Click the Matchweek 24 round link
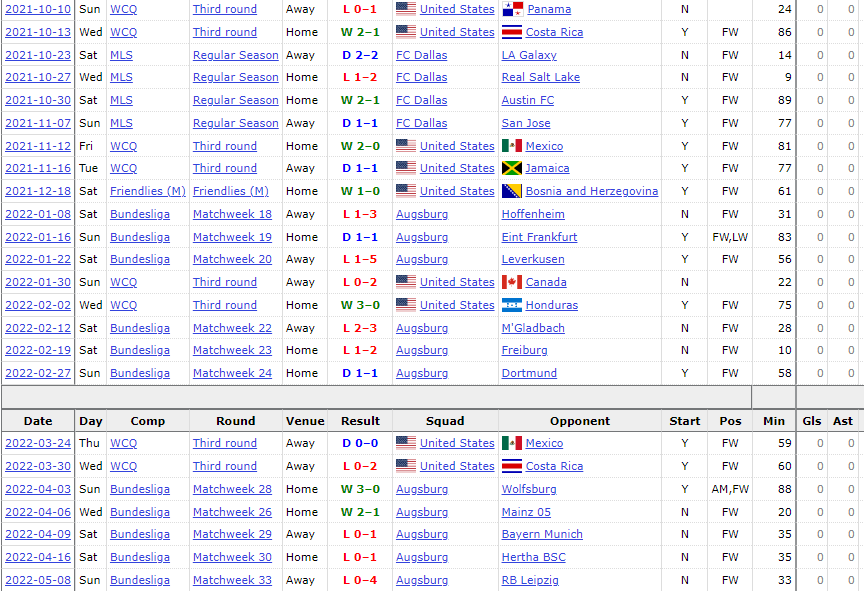 [232, 373]
